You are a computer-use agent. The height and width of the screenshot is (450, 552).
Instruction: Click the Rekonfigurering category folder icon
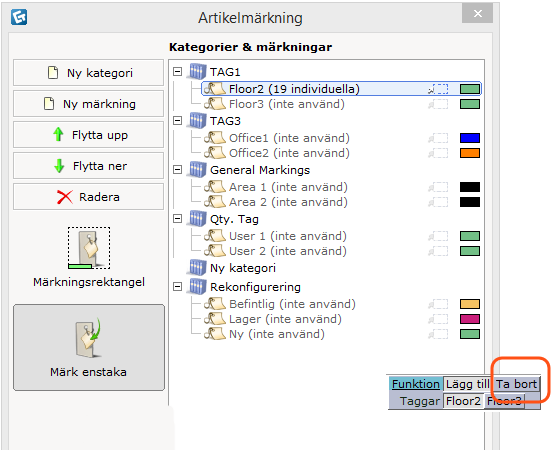tap(197, 287)
